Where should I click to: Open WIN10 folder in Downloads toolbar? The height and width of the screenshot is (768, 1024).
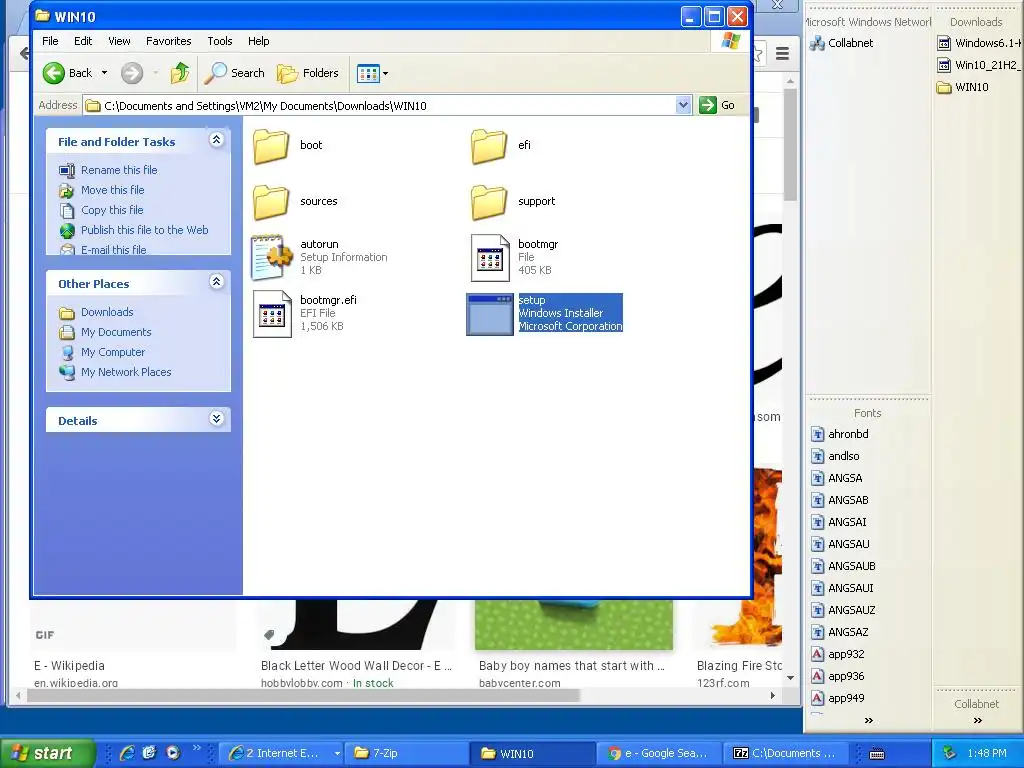pyautogui.click(x=963, y=87)
